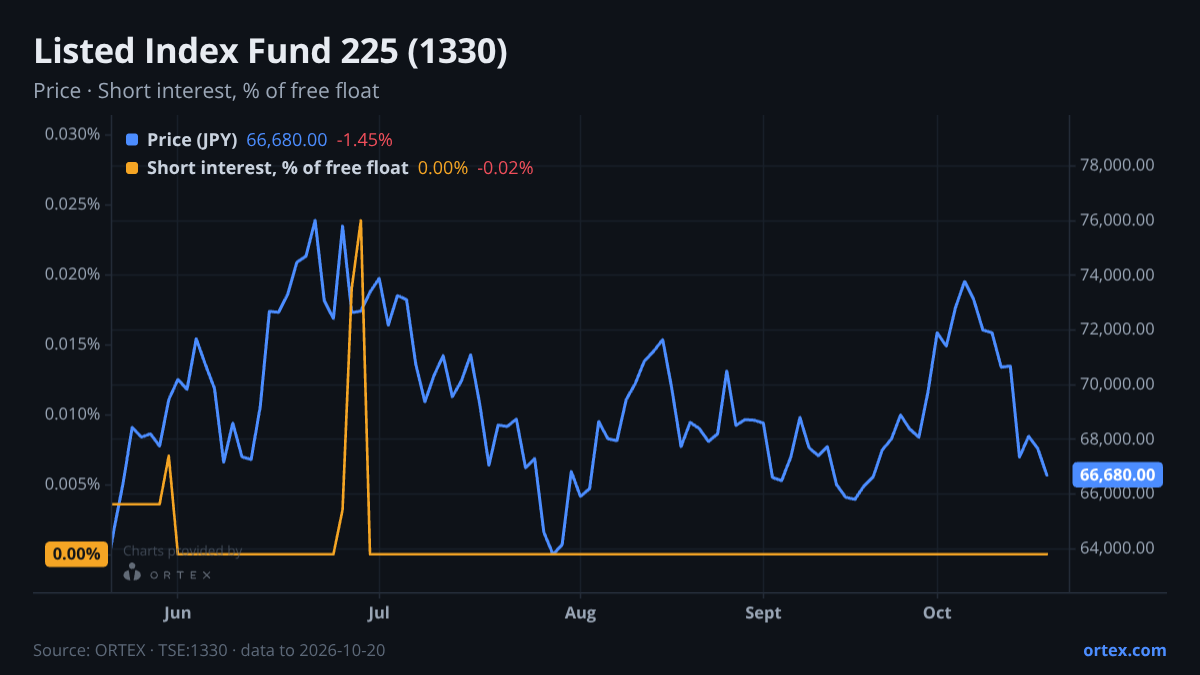Image resolution: width=1200 pixels, height=675 pixels.
Task: Click the -0.02% short interest change
Action: click(x=505, y=168)
